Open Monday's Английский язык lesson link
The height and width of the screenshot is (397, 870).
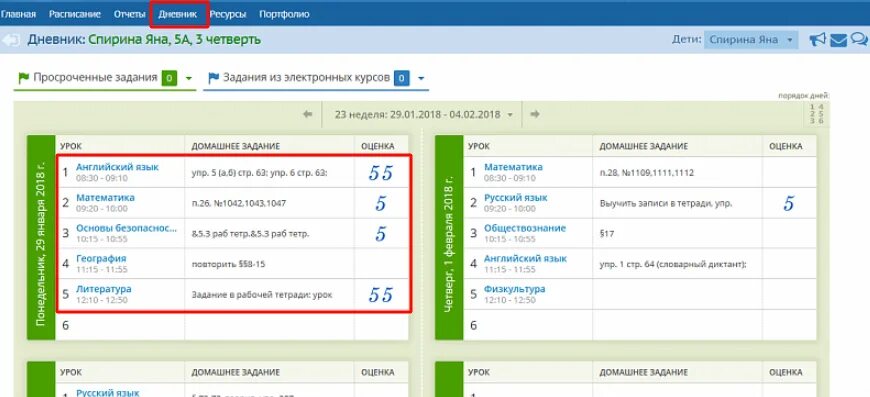point(118,167)
